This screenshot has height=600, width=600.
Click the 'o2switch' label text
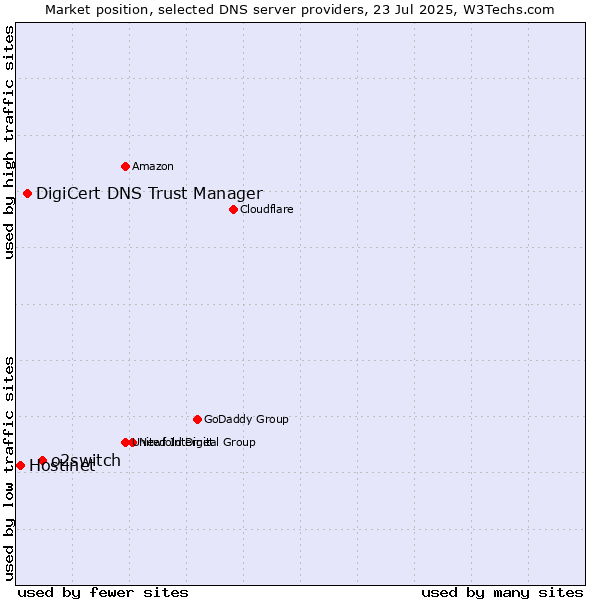coord(86,460)
